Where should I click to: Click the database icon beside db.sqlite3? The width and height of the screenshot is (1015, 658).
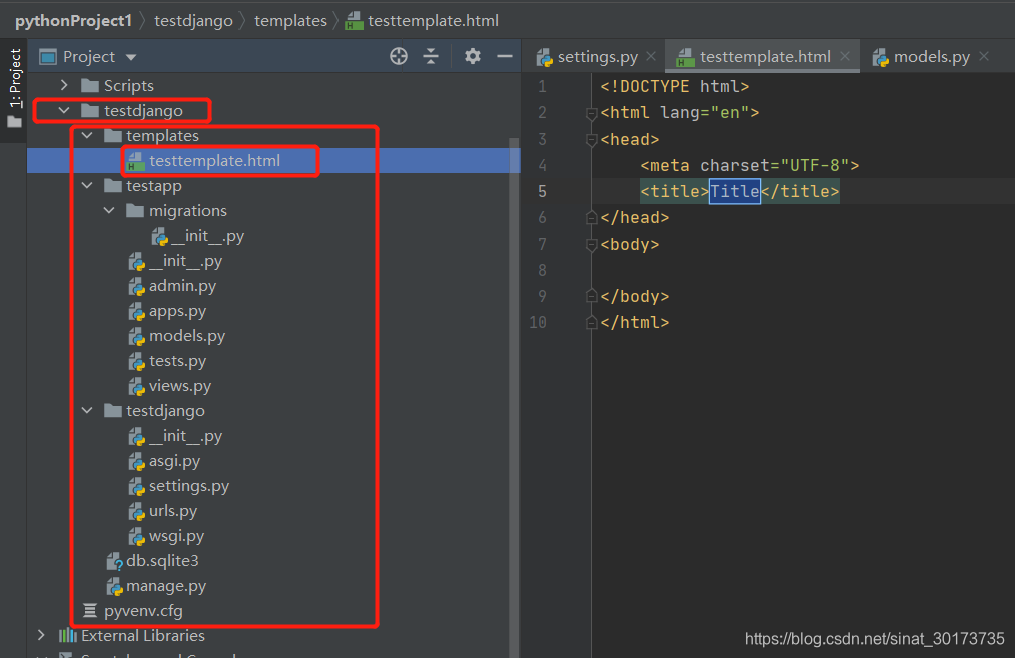(x=112, y=560)
